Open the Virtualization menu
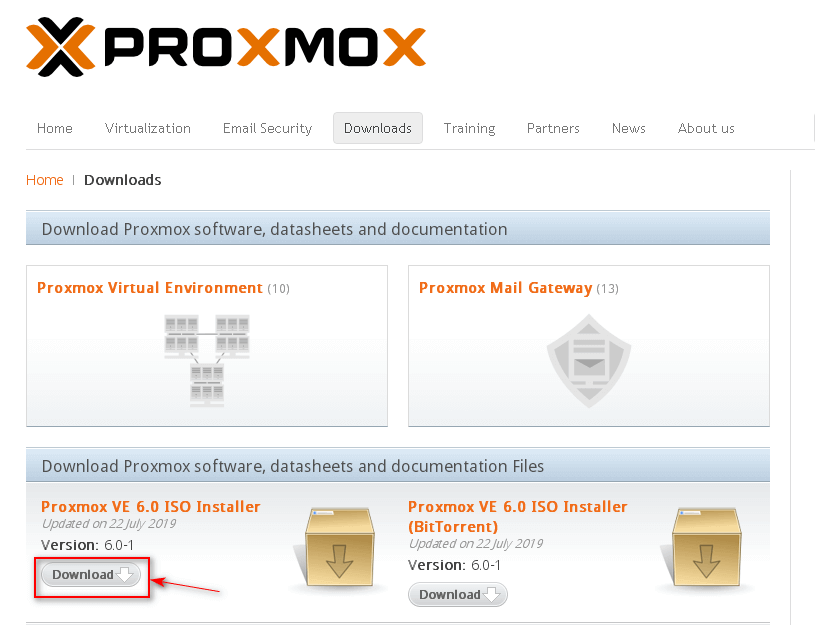 point(148,128)
